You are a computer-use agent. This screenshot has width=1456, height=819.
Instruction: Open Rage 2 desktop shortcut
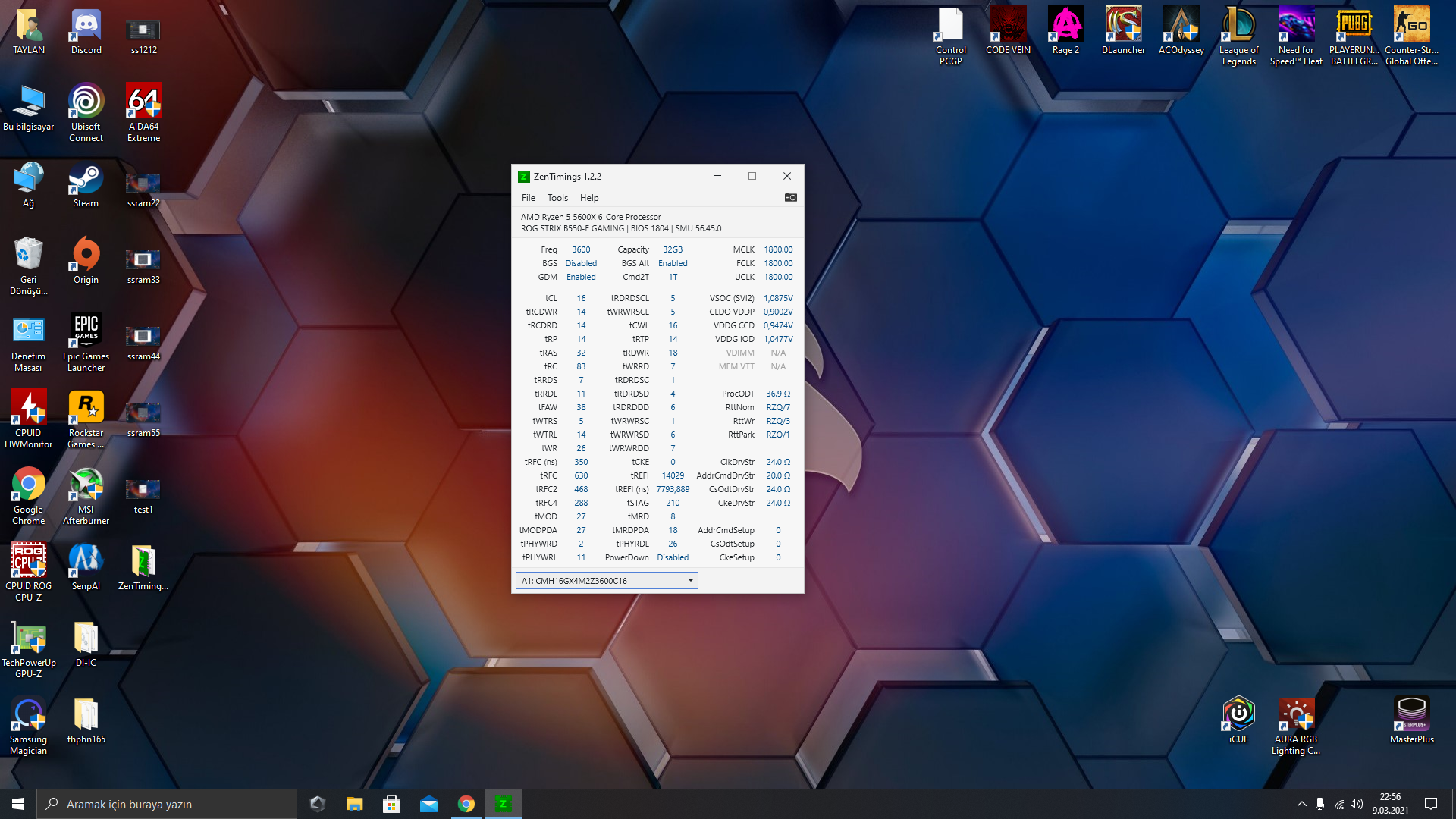tap(1066, 32)
